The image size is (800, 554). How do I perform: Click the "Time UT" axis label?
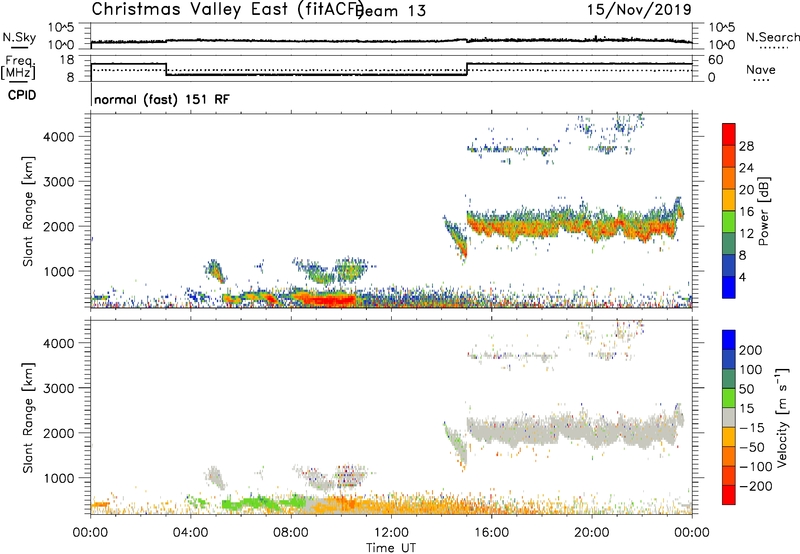click(x=391, y=547)
